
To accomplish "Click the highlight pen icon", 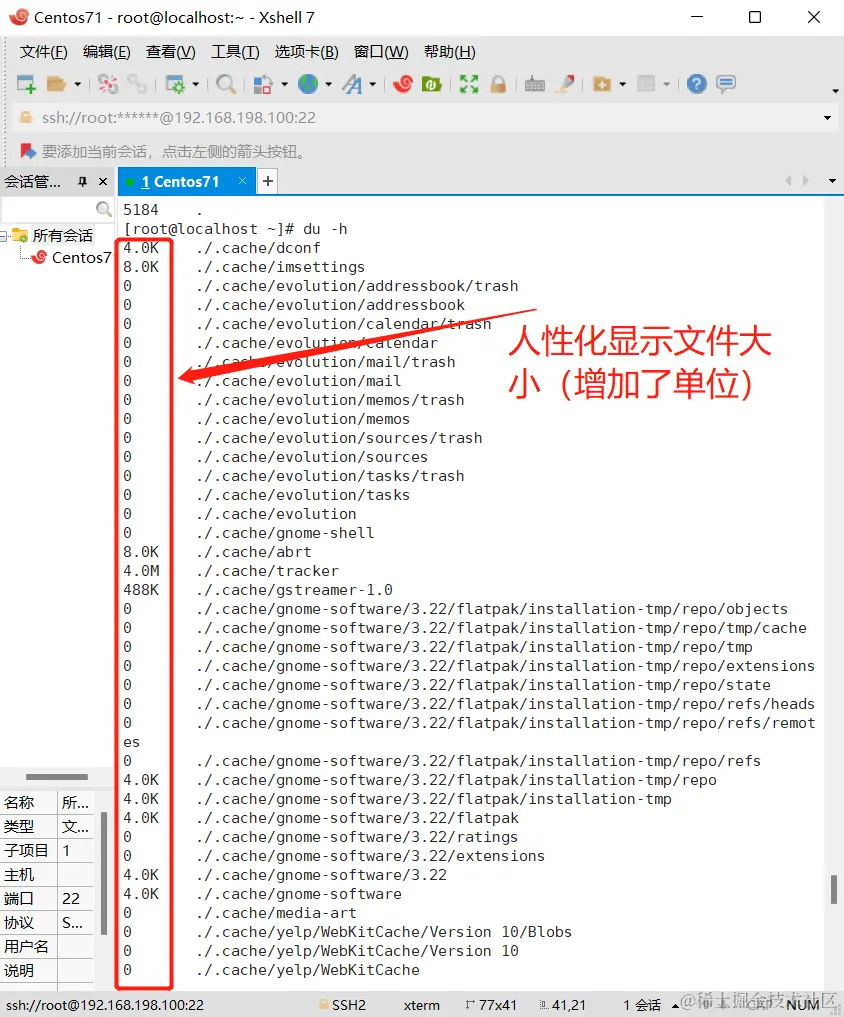I will pyautogui.click(x=566, y=84).
